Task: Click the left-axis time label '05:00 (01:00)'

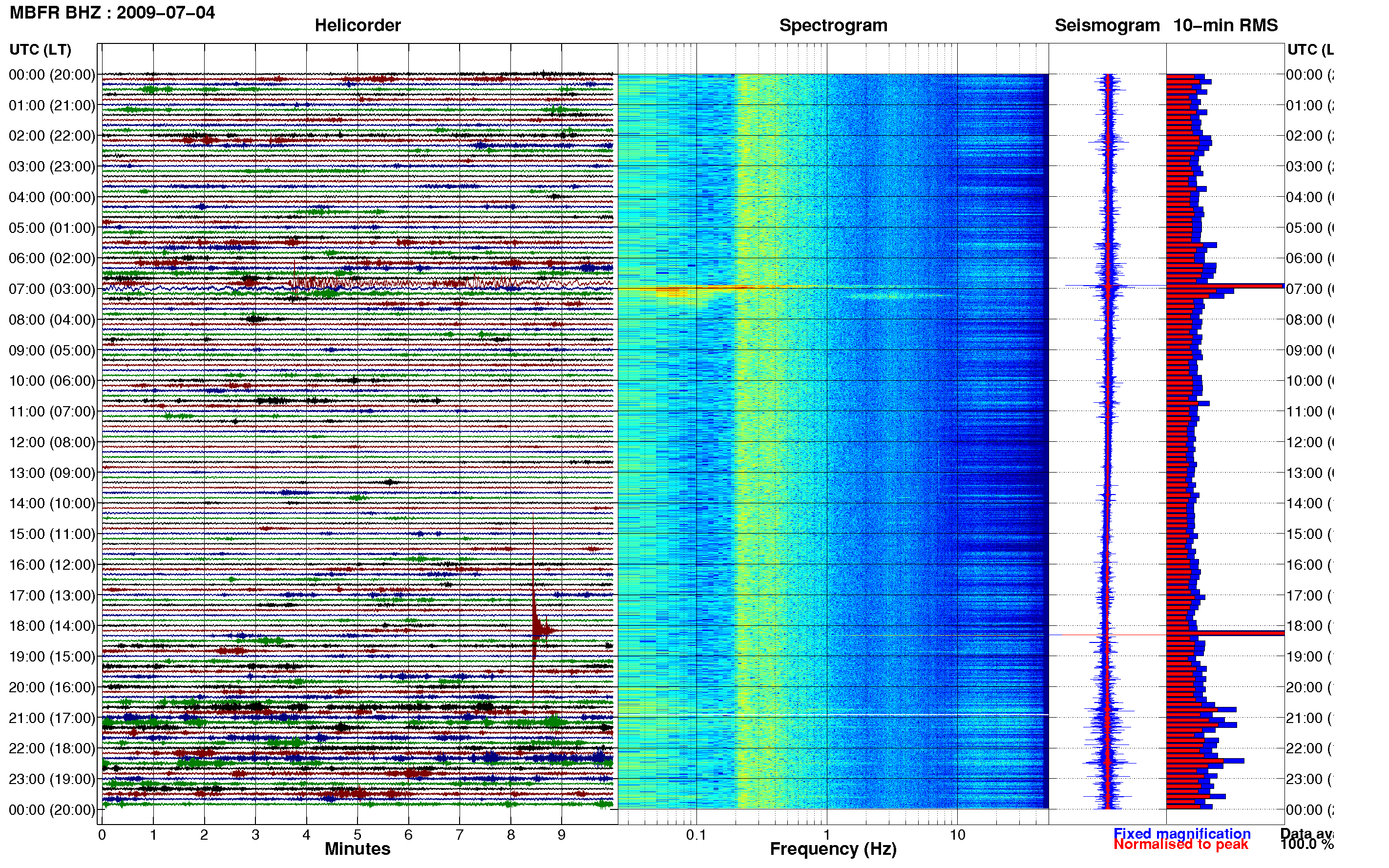Action: pos(52,228)
